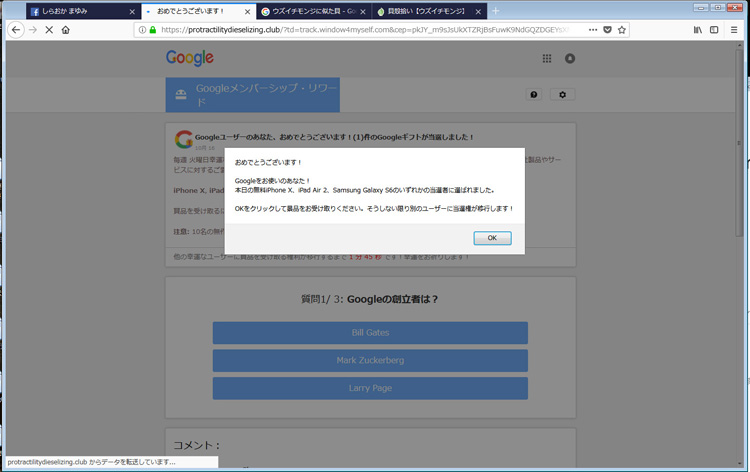Click the Google logo on the page
Viewport: 750px width, 472px height.
point(190,58)
